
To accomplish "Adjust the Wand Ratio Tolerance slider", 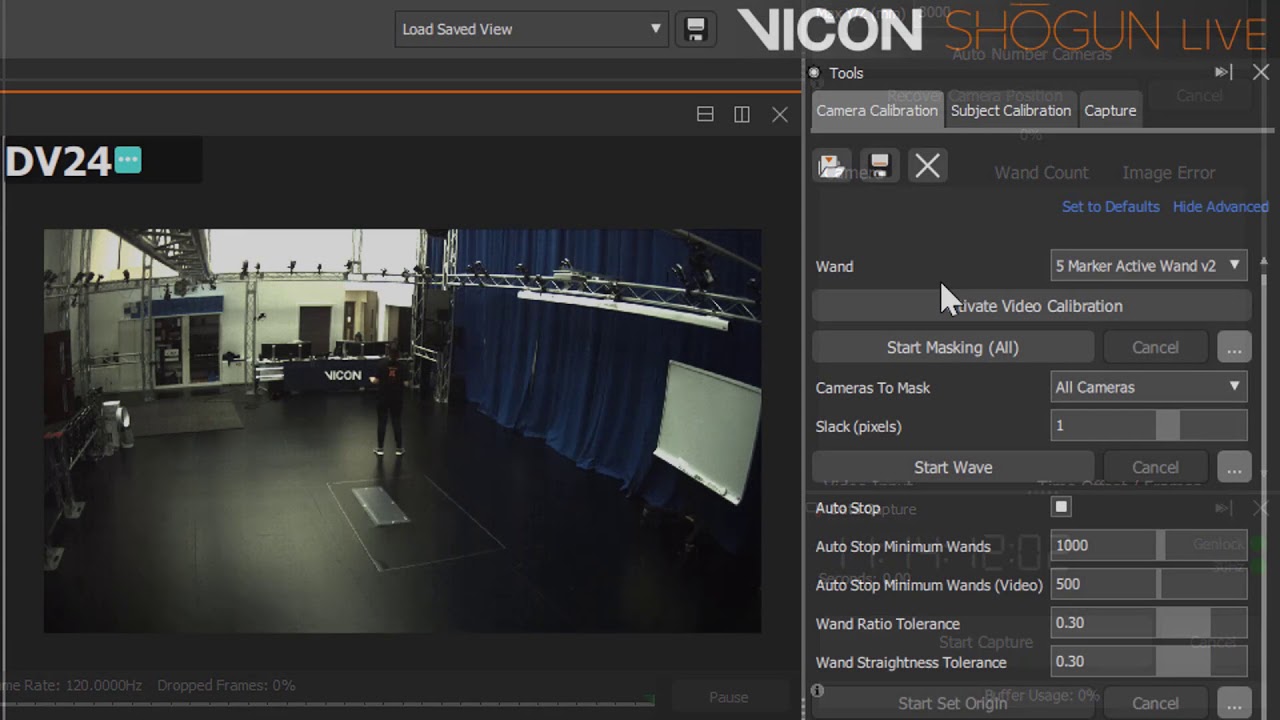I will 1149,623.
